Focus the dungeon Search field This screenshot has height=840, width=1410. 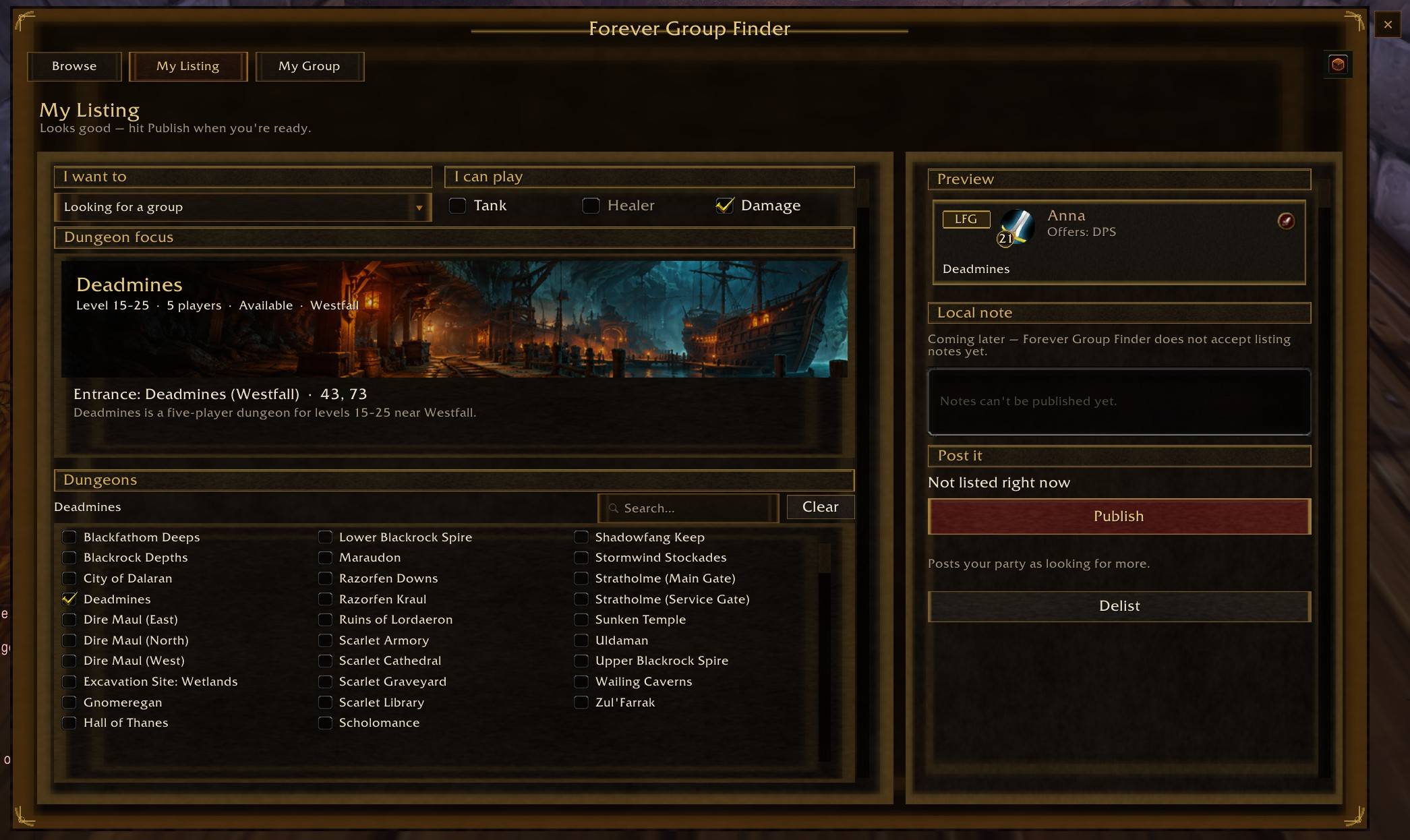pyautogui.click(x=688, y=508)
